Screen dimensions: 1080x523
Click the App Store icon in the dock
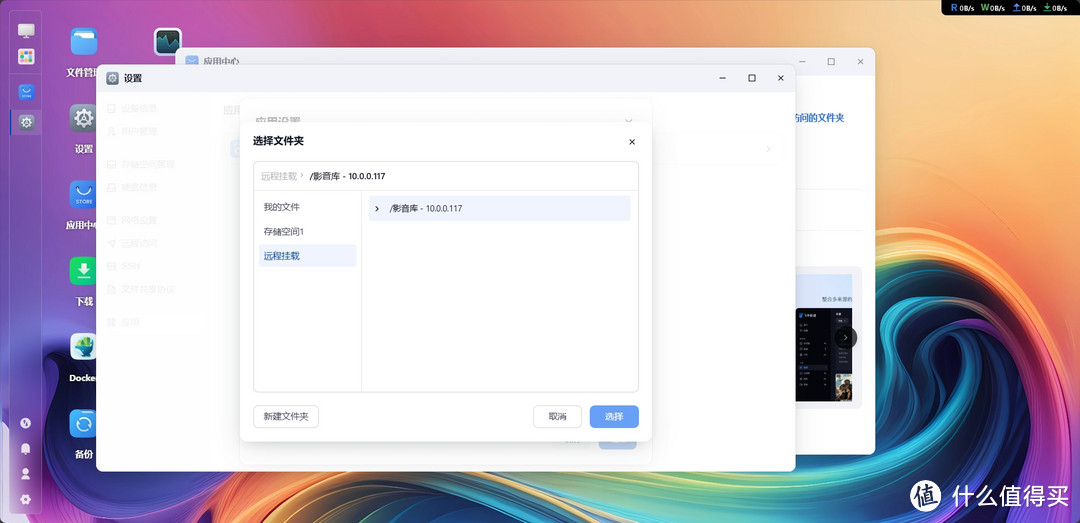[x=26, y=93]
